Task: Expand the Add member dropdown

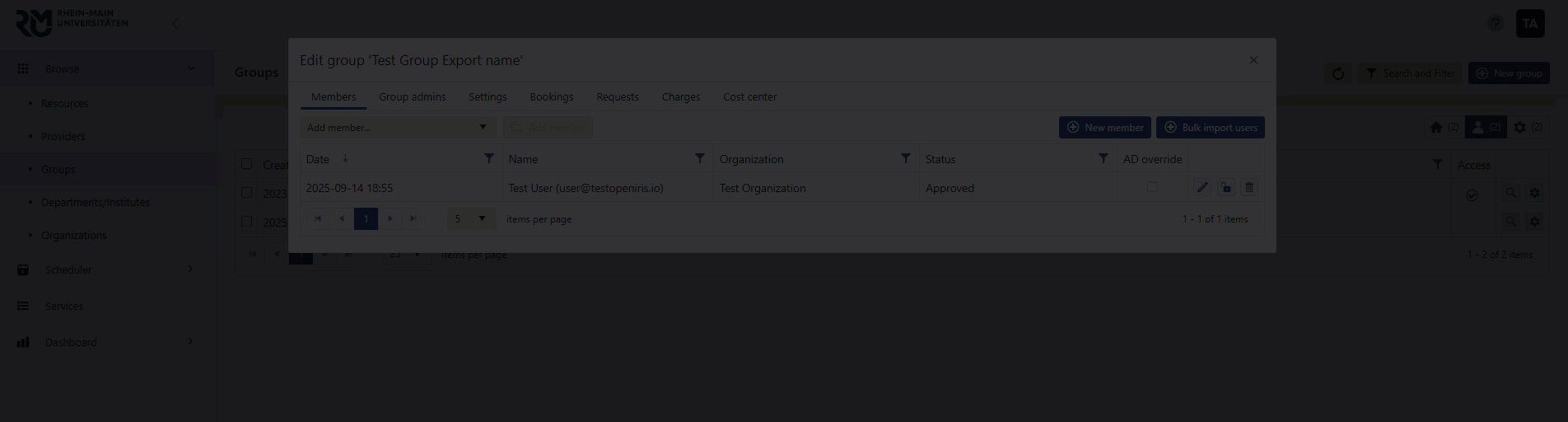Action: point(483,128)
